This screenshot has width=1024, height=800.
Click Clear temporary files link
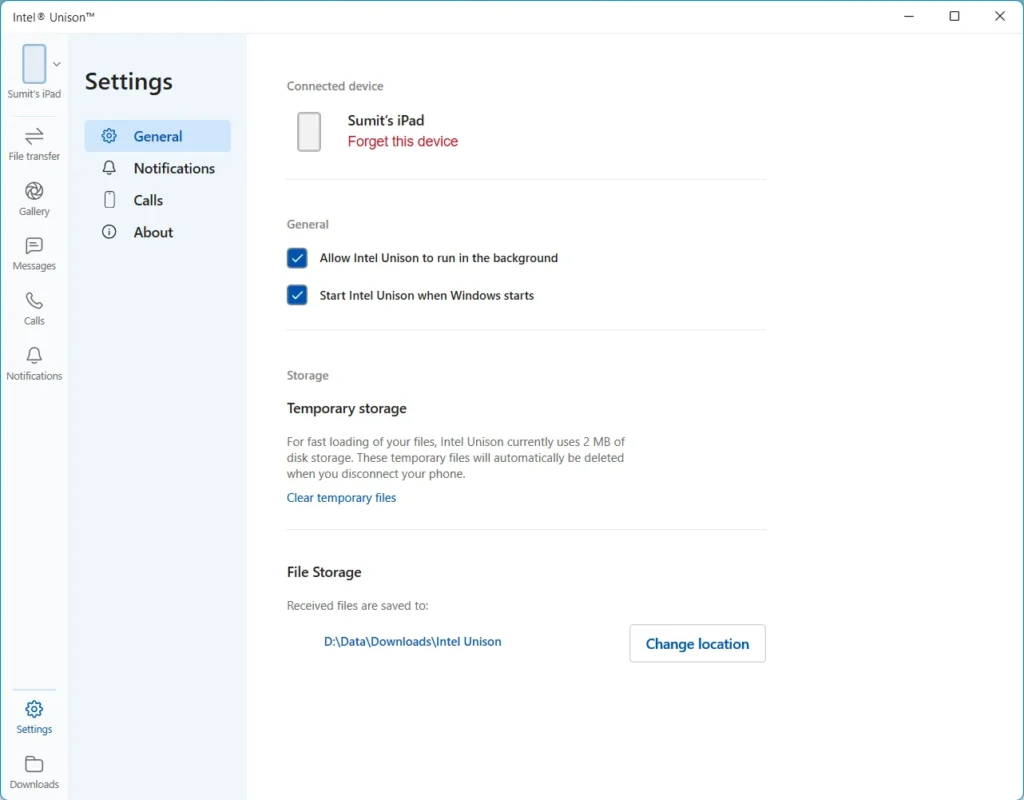pos(341,498)
